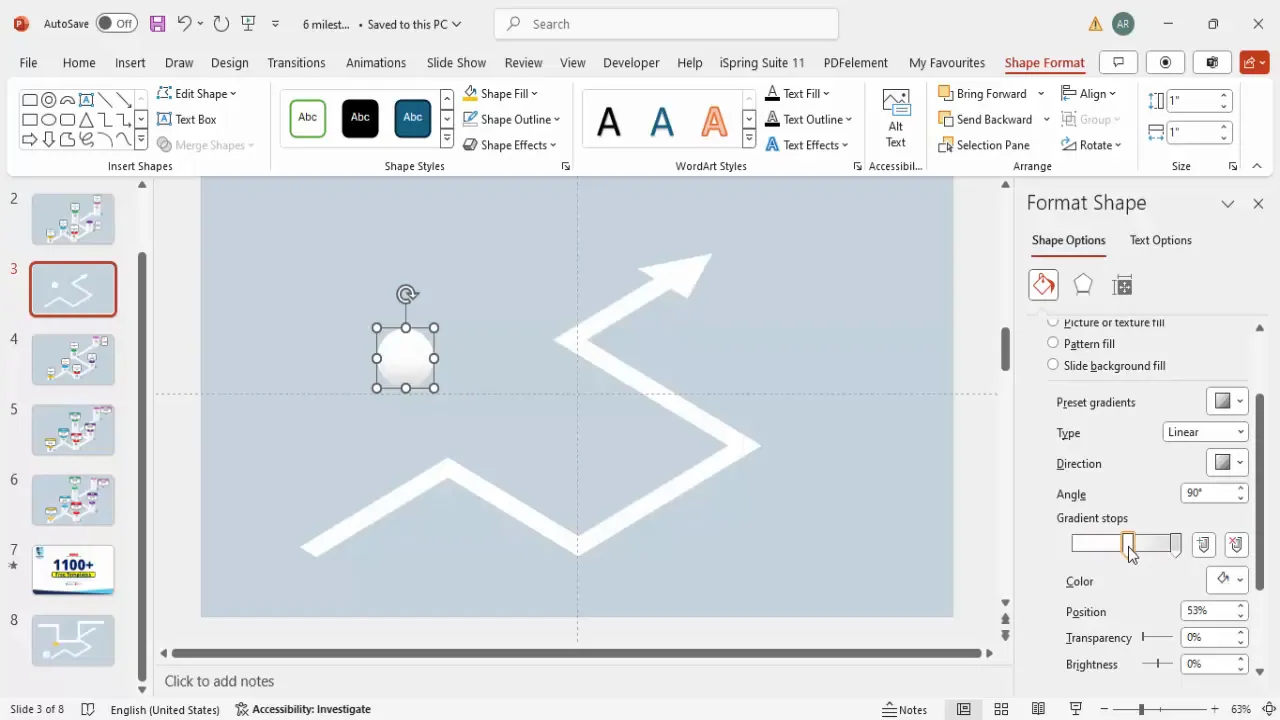Screen dimensions: 1280x720
Task: Open the Size & Properties icon
Action: (1122, 285)
